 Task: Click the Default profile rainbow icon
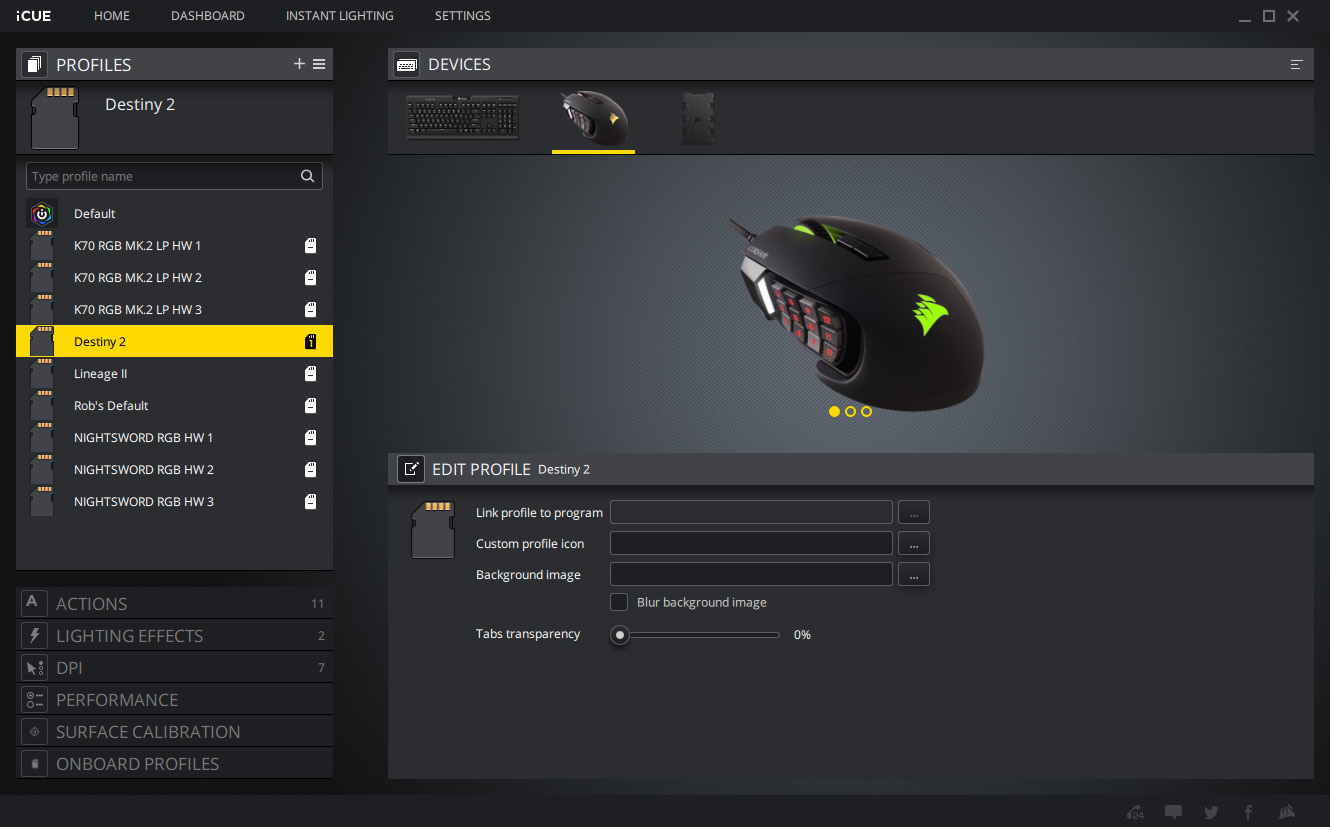click(42, 213)
